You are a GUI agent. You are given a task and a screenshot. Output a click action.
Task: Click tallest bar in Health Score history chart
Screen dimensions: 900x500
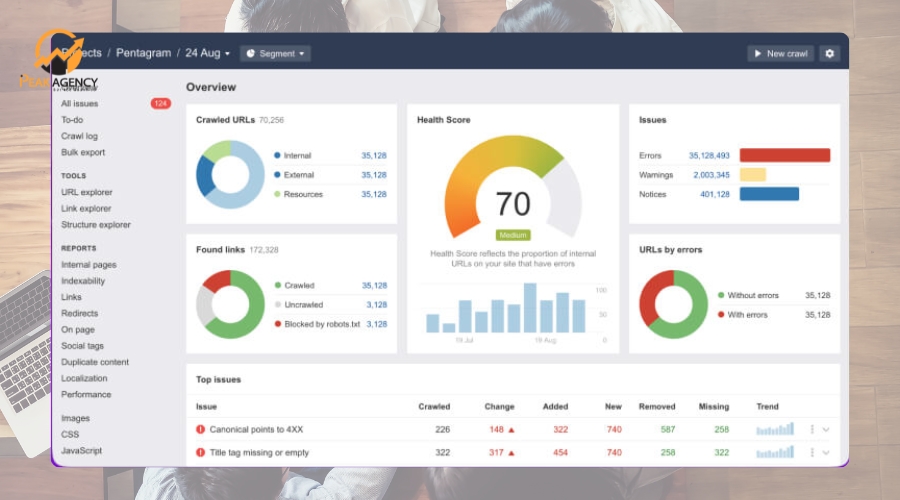pos(530,308)
